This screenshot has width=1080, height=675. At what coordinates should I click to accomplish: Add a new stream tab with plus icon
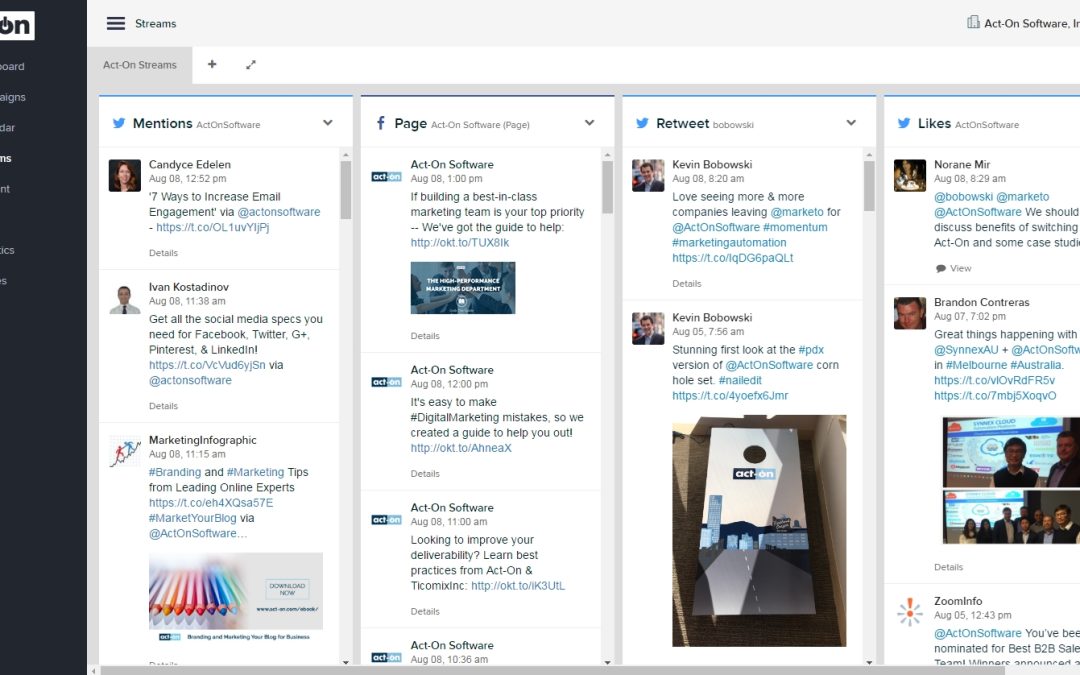point(212,64)
